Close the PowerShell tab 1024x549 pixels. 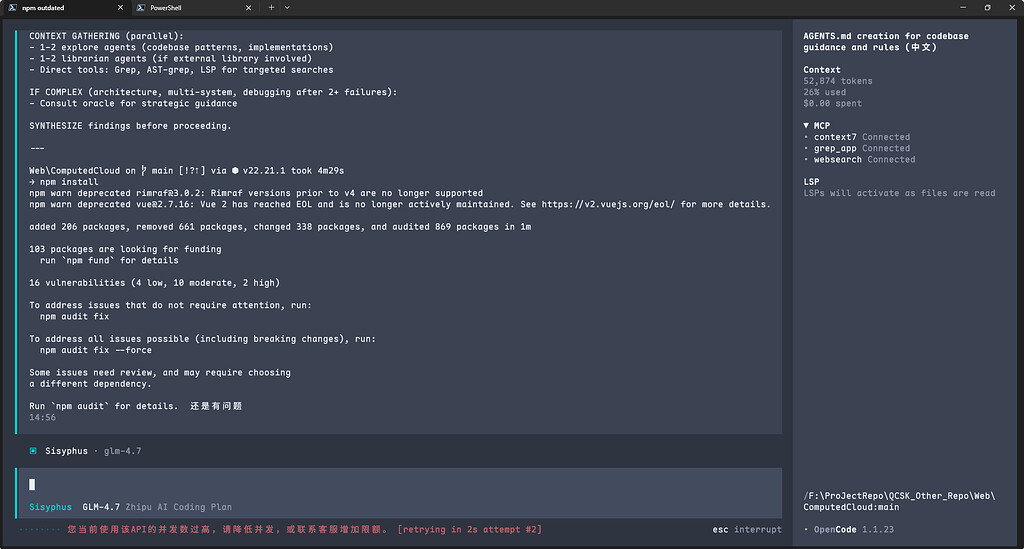(x=248, y=8)
